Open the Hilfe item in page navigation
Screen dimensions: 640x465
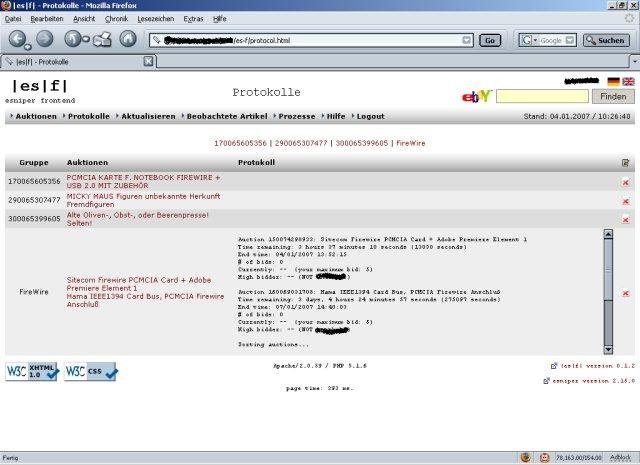click(336, 116)
